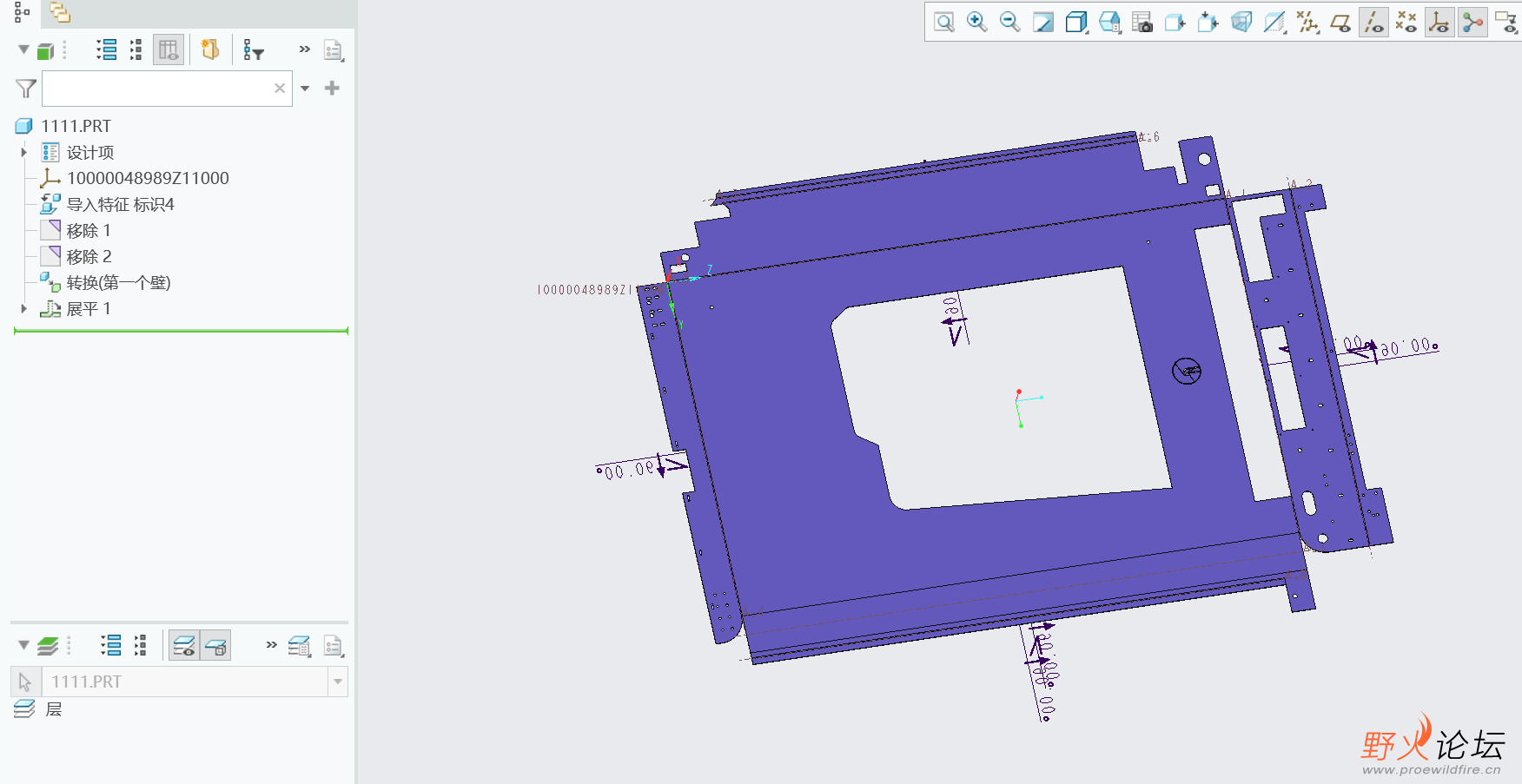
Task: Open the saved orientations list icon
Action: (1109, 22)
